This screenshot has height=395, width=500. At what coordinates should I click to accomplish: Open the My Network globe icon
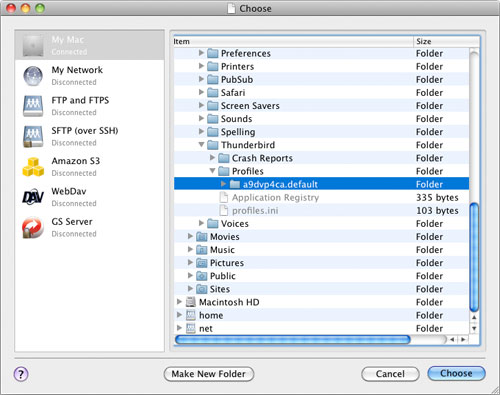coord(33,76)
